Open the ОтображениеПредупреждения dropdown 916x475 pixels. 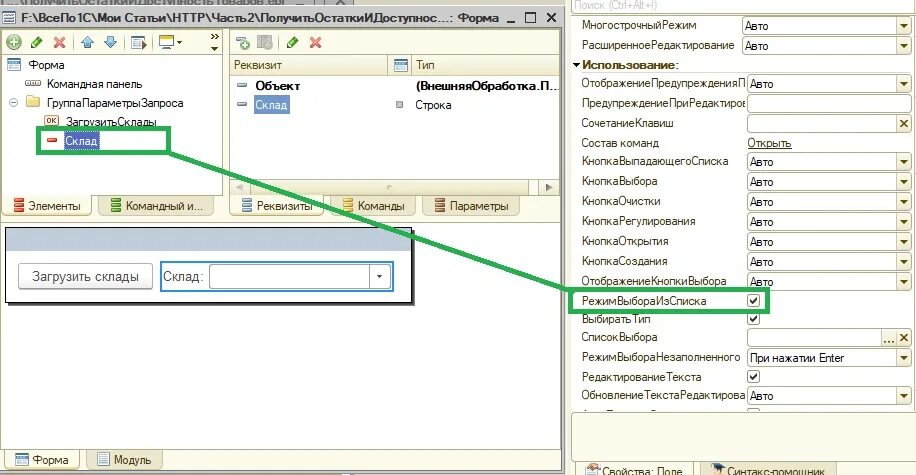click(904, 84)
